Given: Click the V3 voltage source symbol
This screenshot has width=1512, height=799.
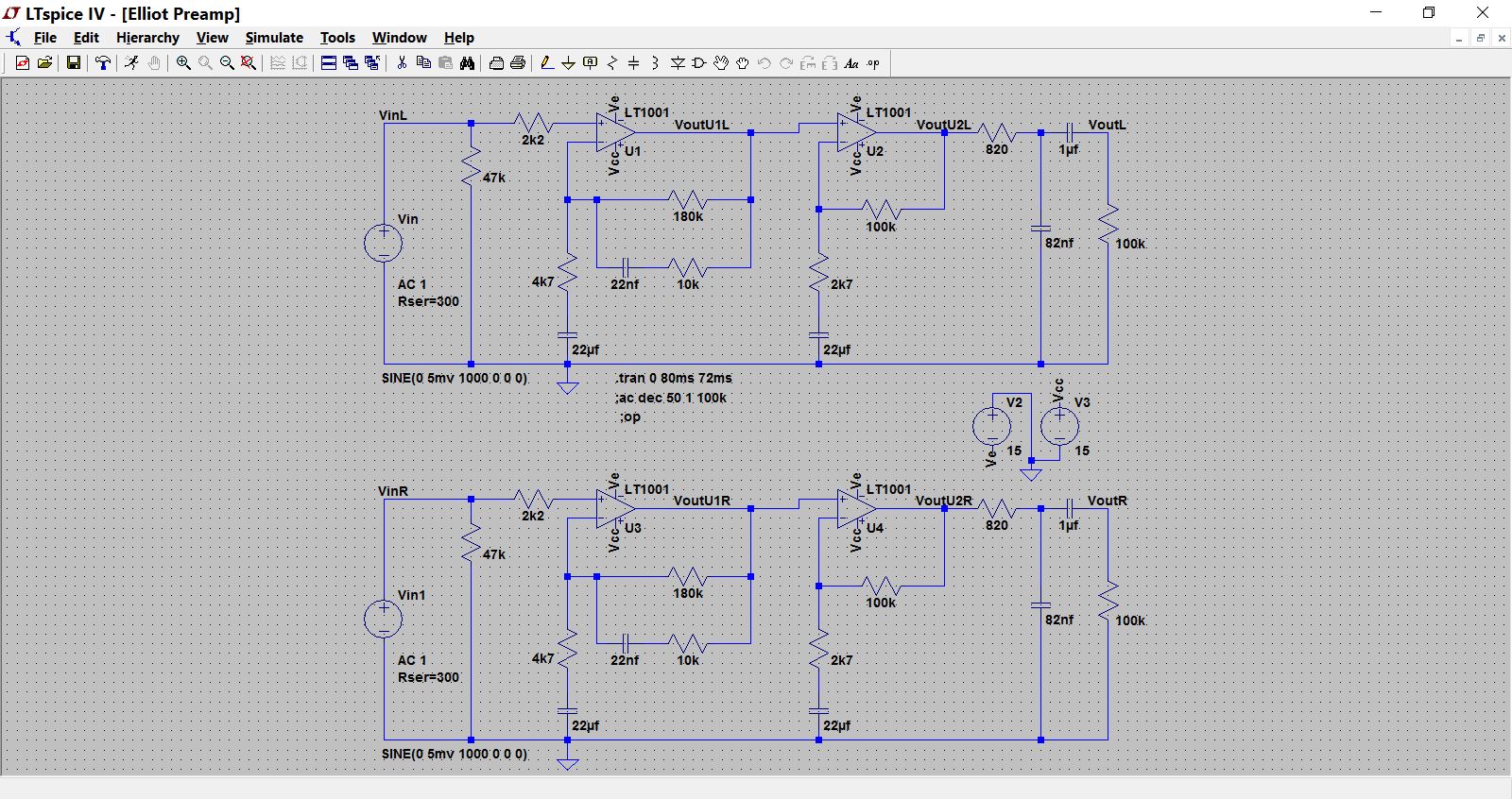Looking at the screenshot, I should click(1059, 426).
